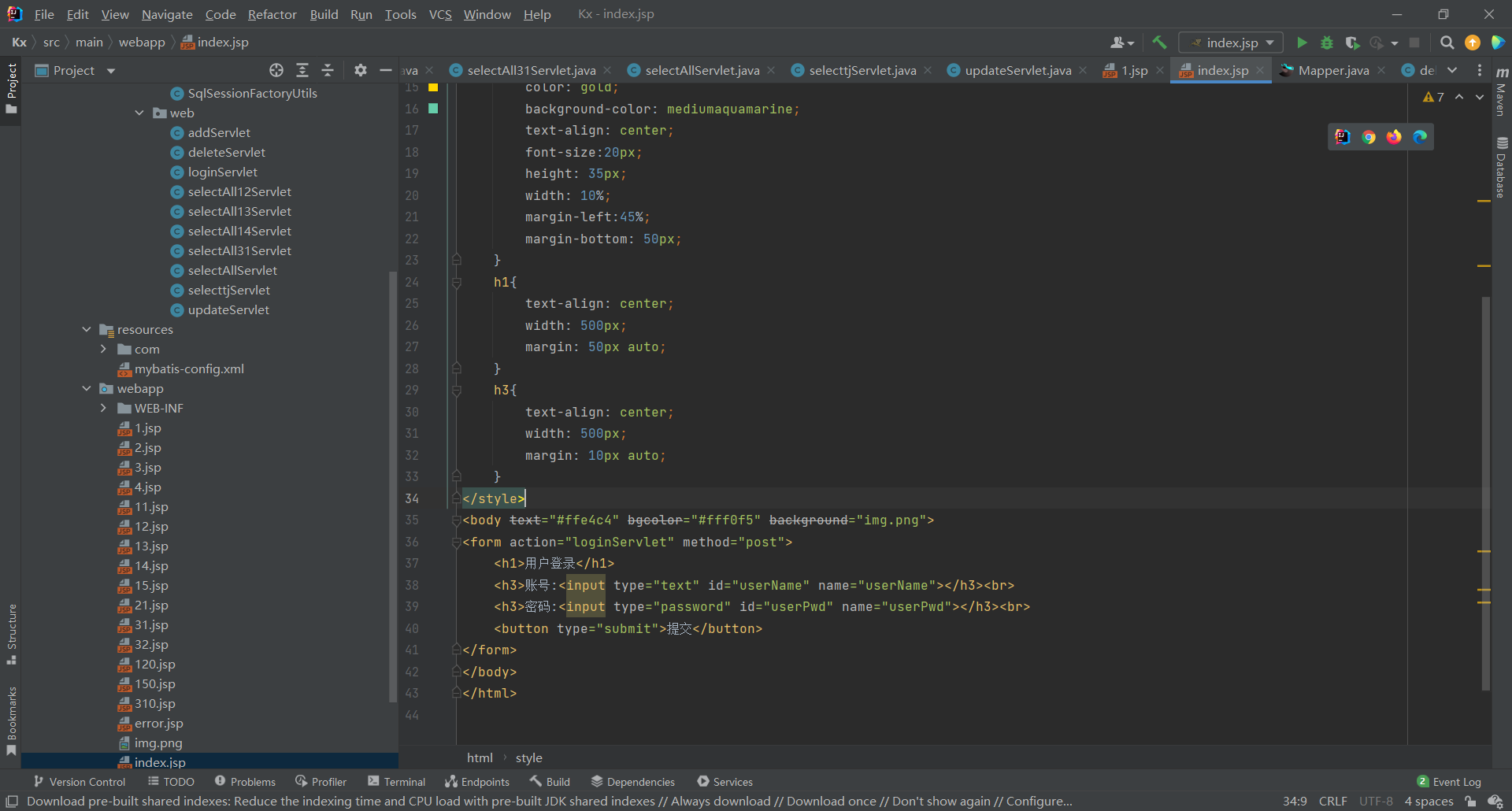
Task: Open preview in Edge browser
Action: 1420,137
